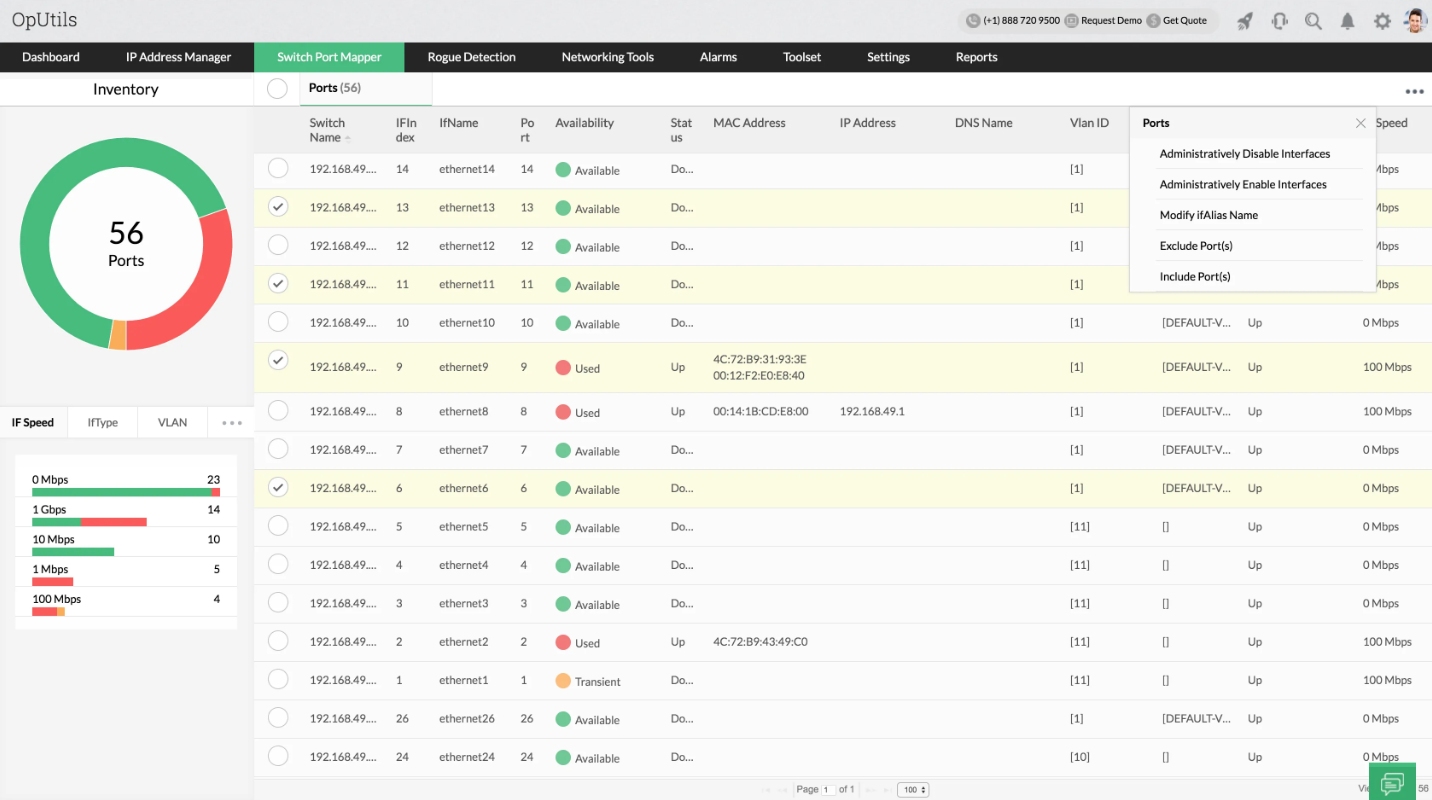1432x800 pixels.
Task: Switch to the Rogue Detection tab
Action: 471,57
